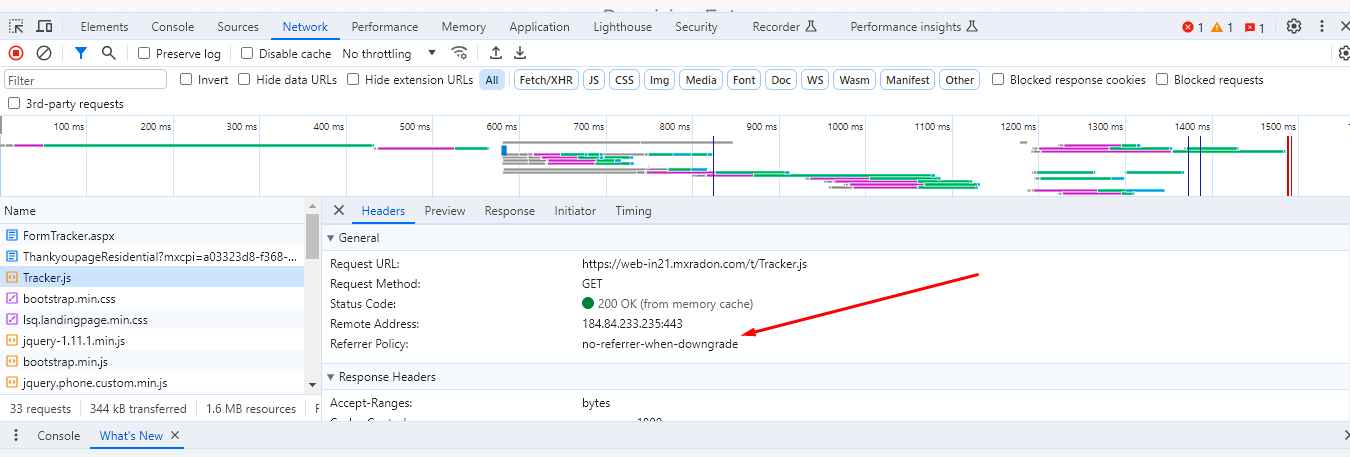The height and width of the screenshot is (457, 1350).
Task: Check the Disable cache option
Action: (248, 54)
